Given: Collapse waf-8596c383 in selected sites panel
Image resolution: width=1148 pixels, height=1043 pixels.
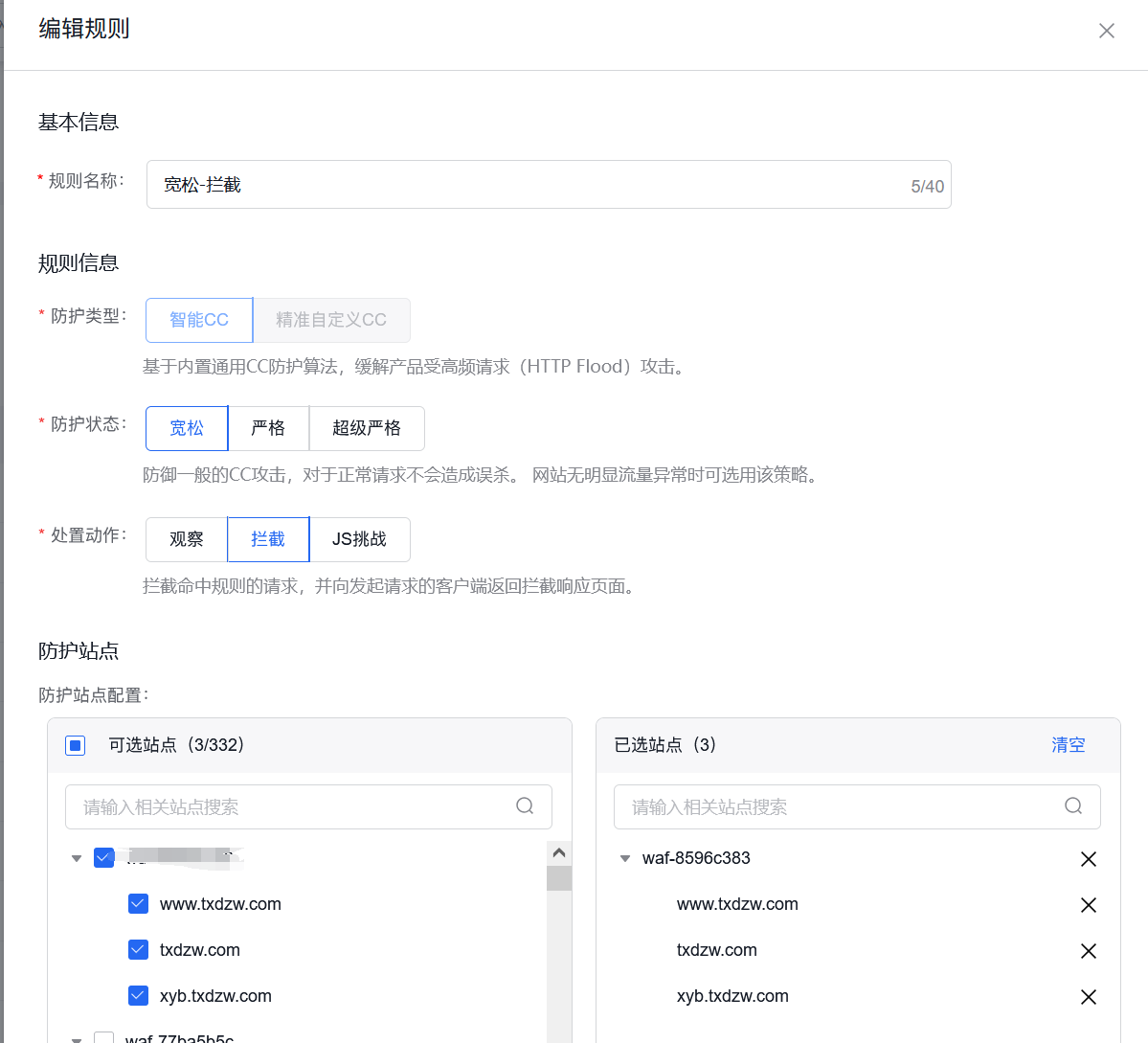Looking at the screenshot, I should tap(624, 858).
